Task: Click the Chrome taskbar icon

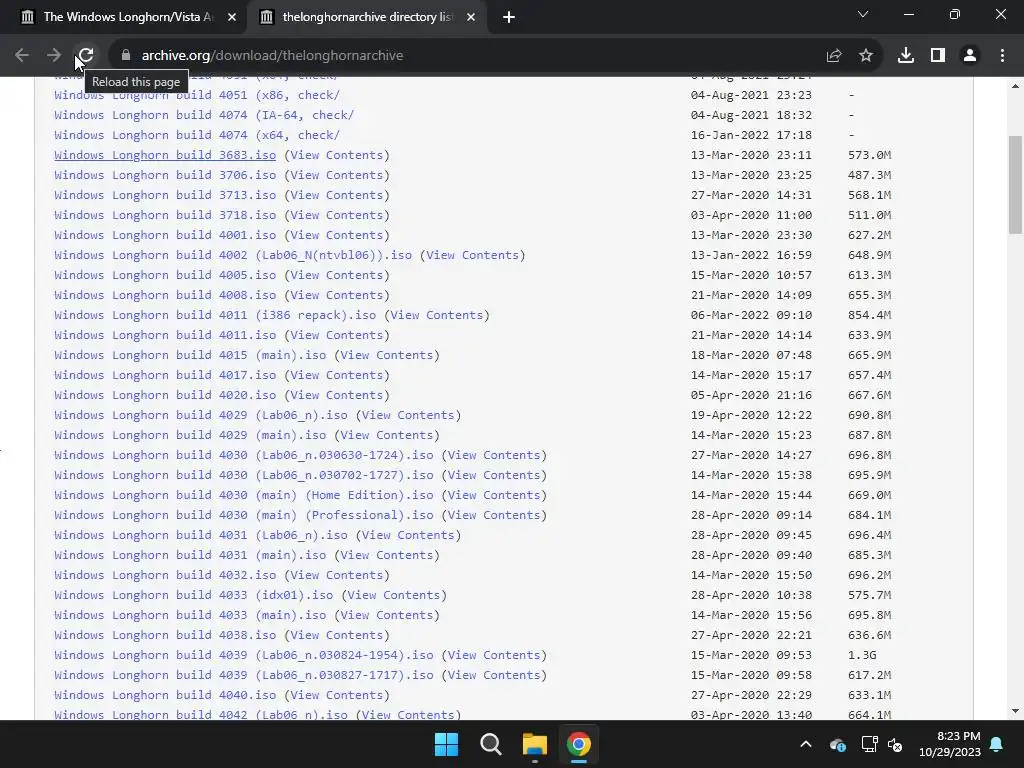Action: point(578,744)
